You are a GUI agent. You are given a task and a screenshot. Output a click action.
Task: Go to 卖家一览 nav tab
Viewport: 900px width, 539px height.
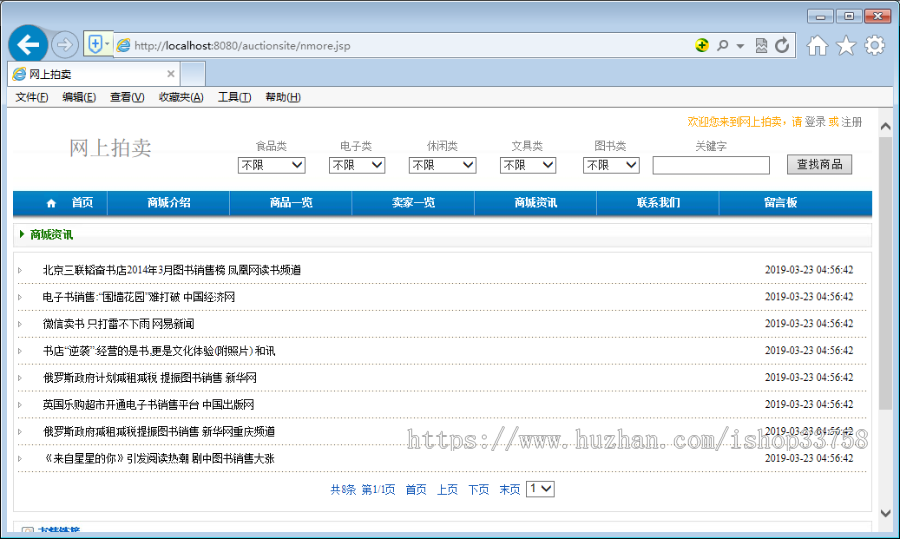click(x=413, y=203)
